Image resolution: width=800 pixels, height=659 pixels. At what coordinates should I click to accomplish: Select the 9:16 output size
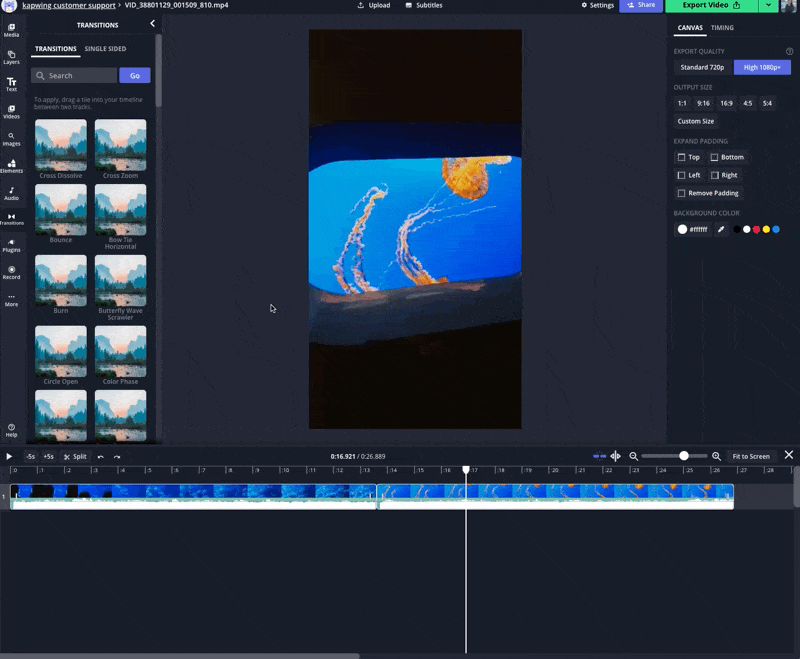tap(703, 103)
